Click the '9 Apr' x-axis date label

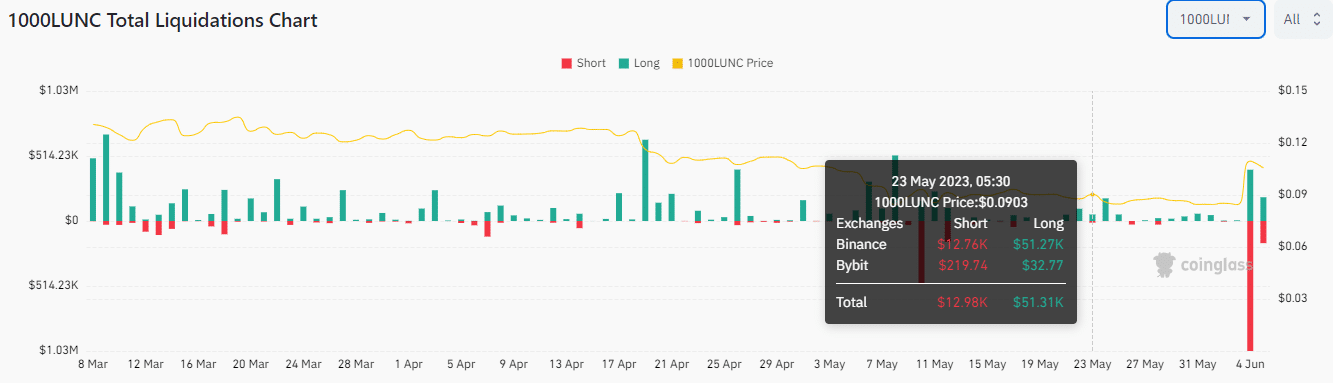tap(513, 364)
